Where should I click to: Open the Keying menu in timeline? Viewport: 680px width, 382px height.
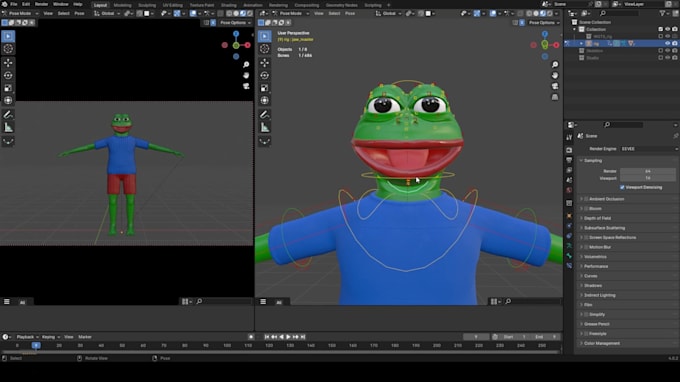point(50,337)
